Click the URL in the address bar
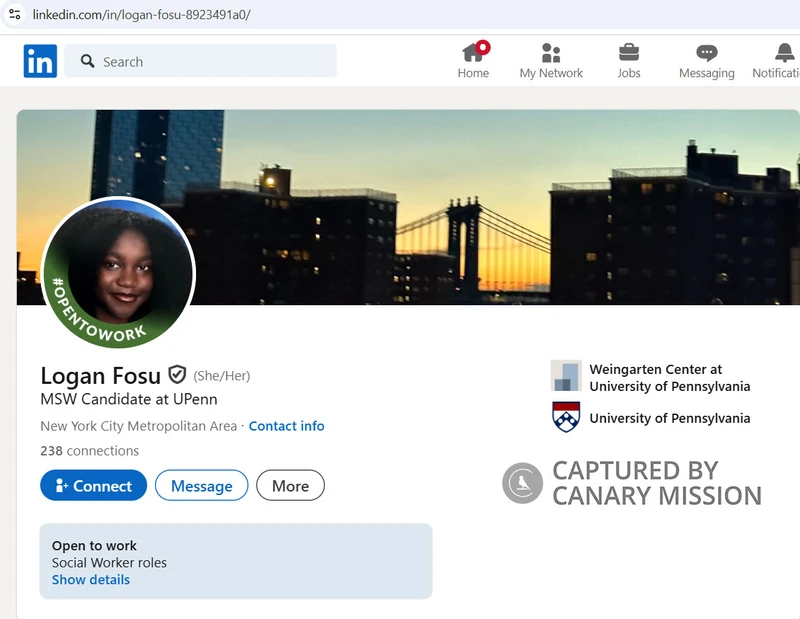The height and width of the screenshot is (619, 800). coord(141,14)
